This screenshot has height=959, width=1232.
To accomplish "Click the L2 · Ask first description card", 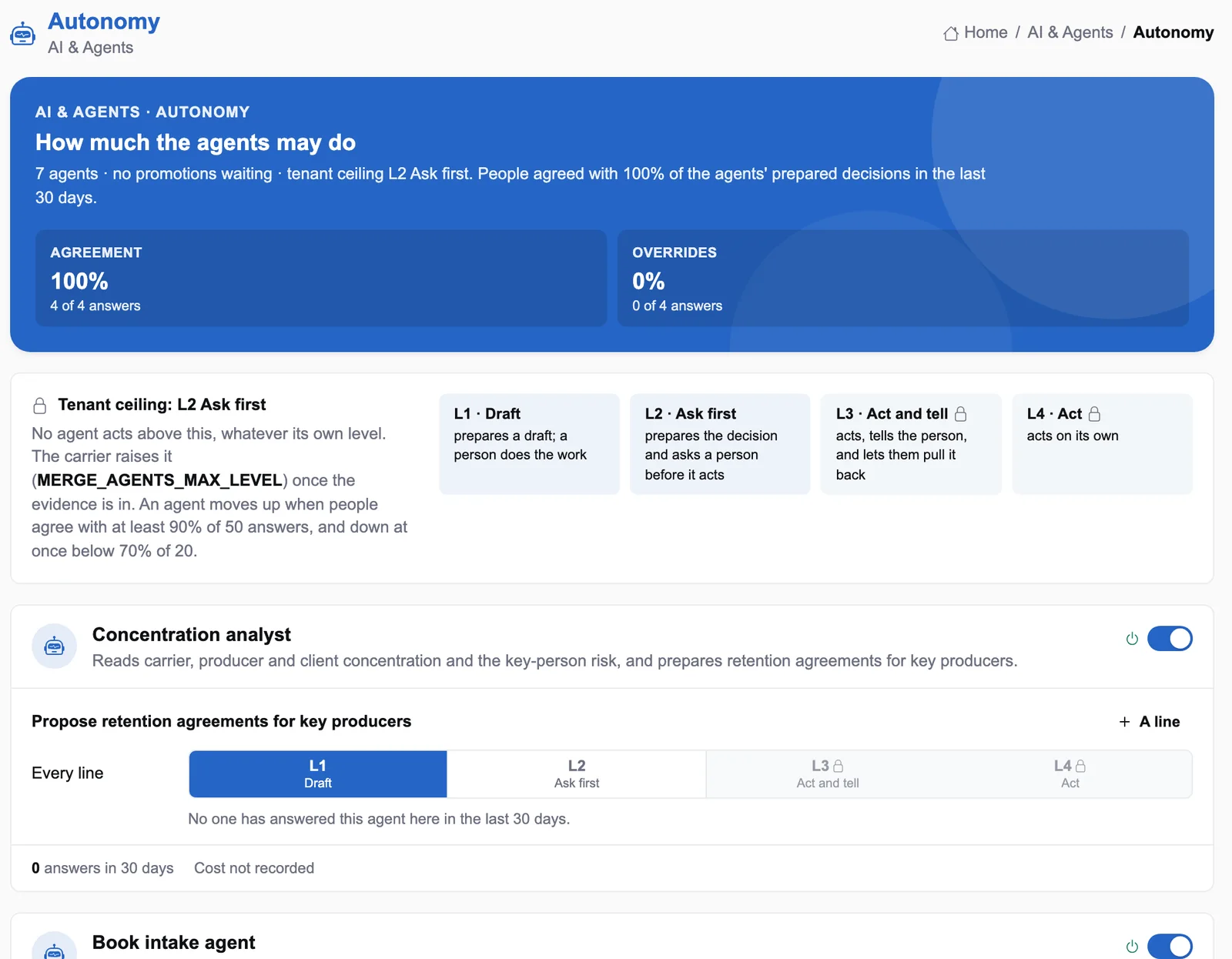I will pos(720,444).
